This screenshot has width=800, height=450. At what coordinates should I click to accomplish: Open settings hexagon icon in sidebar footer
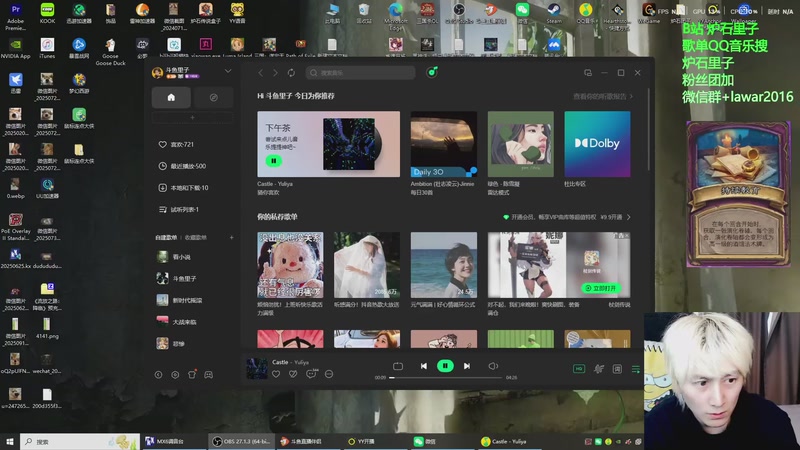click(175, 375)
